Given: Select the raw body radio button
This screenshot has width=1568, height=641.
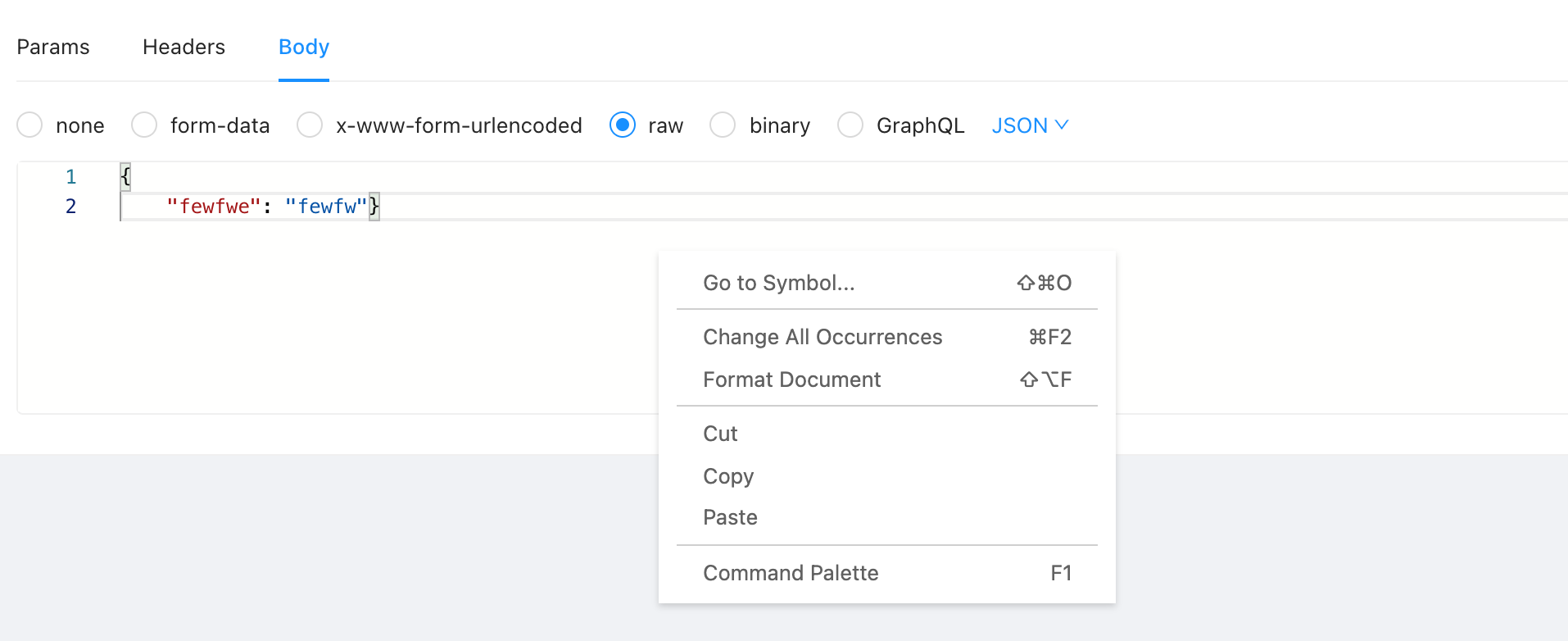Looking at the screenshot, I should point(623,125).
